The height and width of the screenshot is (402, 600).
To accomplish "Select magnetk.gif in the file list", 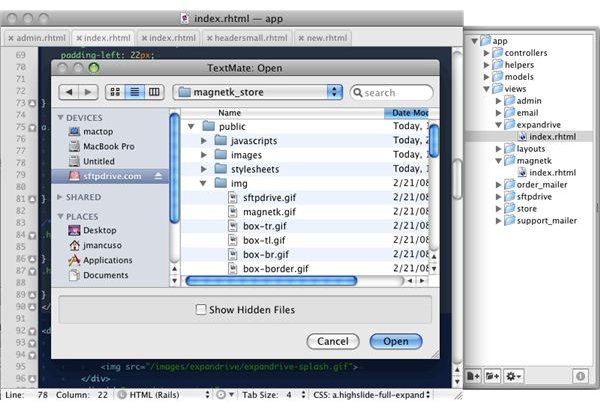I will coord(269,212).
